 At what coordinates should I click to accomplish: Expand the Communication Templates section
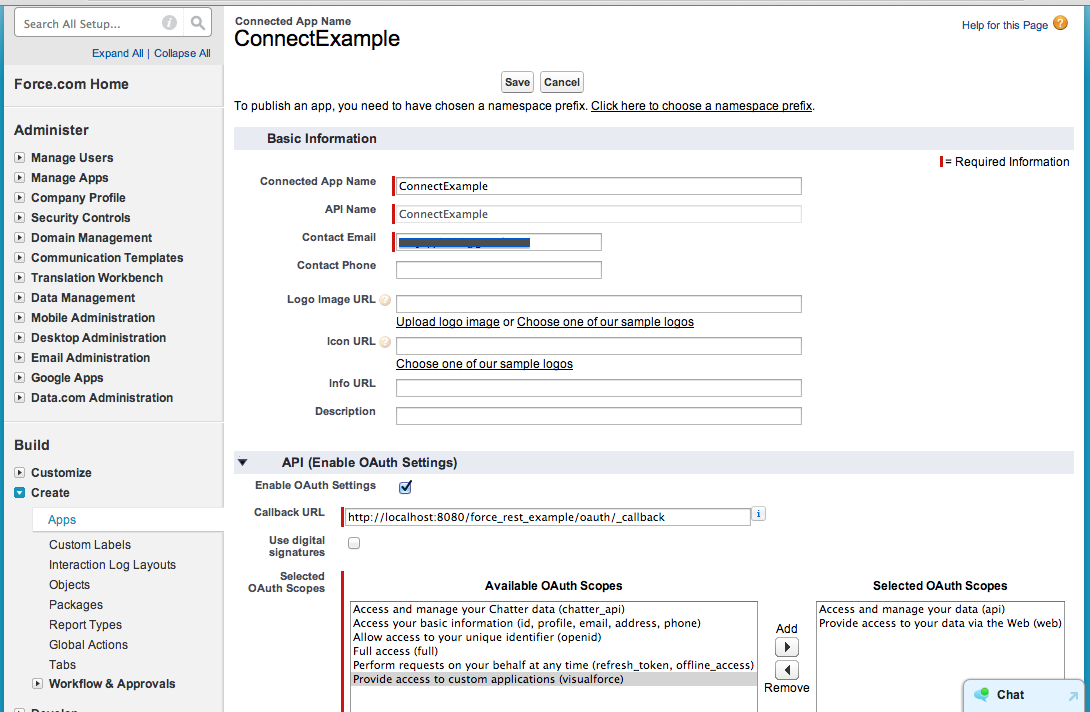pyautogui.click(x=19, y=258)
